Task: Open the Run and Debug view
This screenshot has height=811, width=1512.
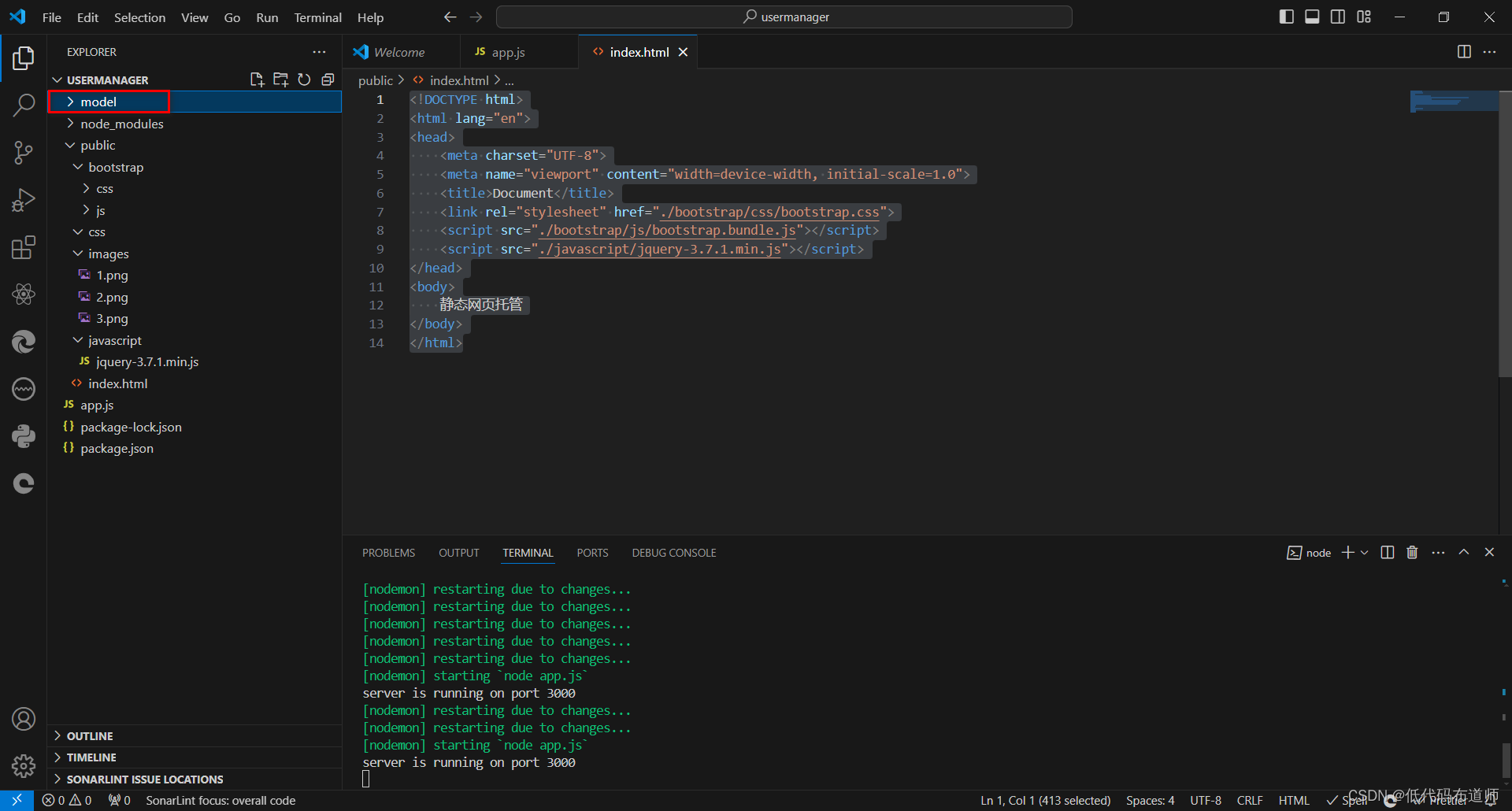Action: pyautogui.click(x=24, y=200)
